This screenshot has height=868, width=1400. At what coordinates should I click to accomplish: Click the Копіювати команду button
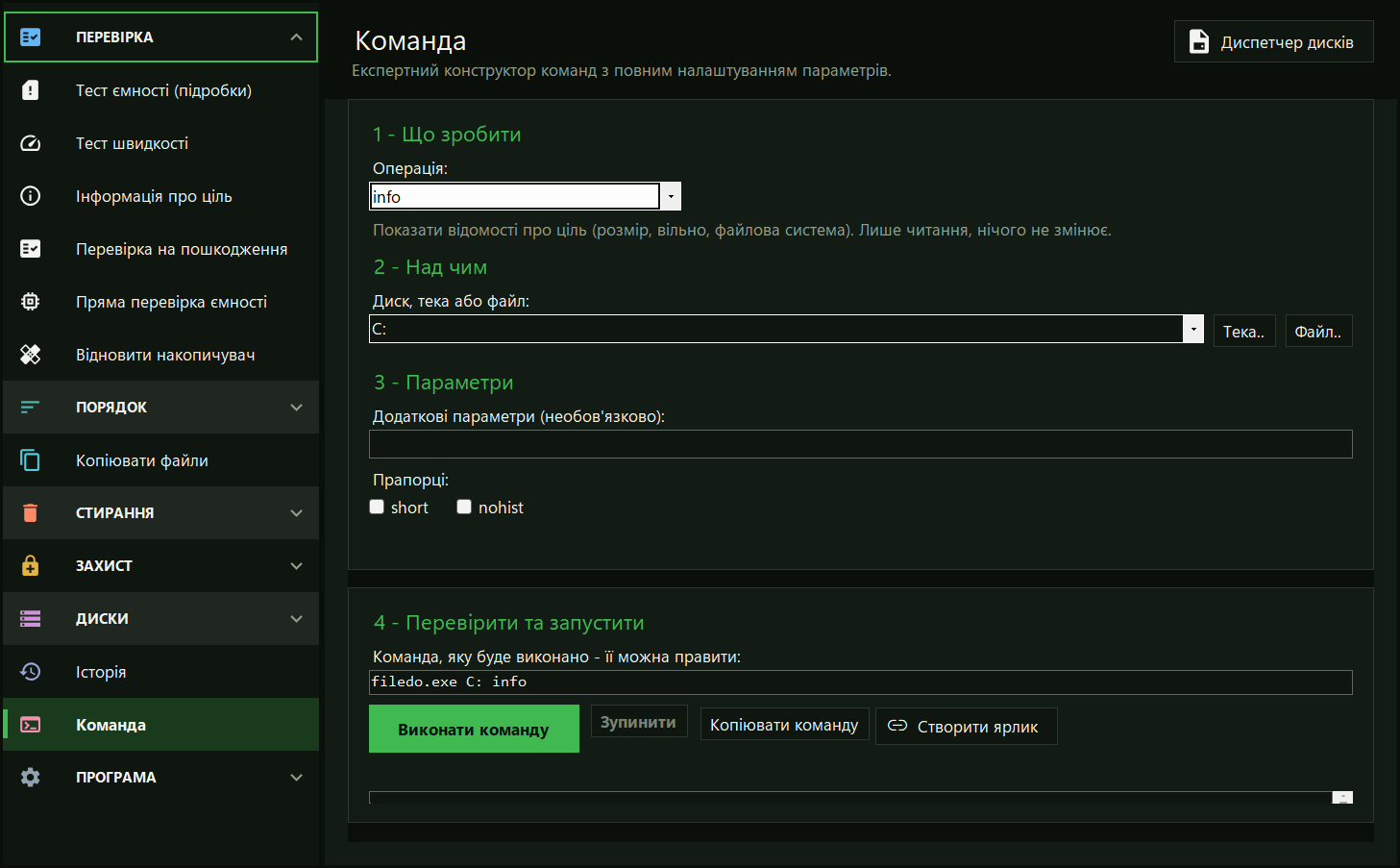(x=784, y=725)
